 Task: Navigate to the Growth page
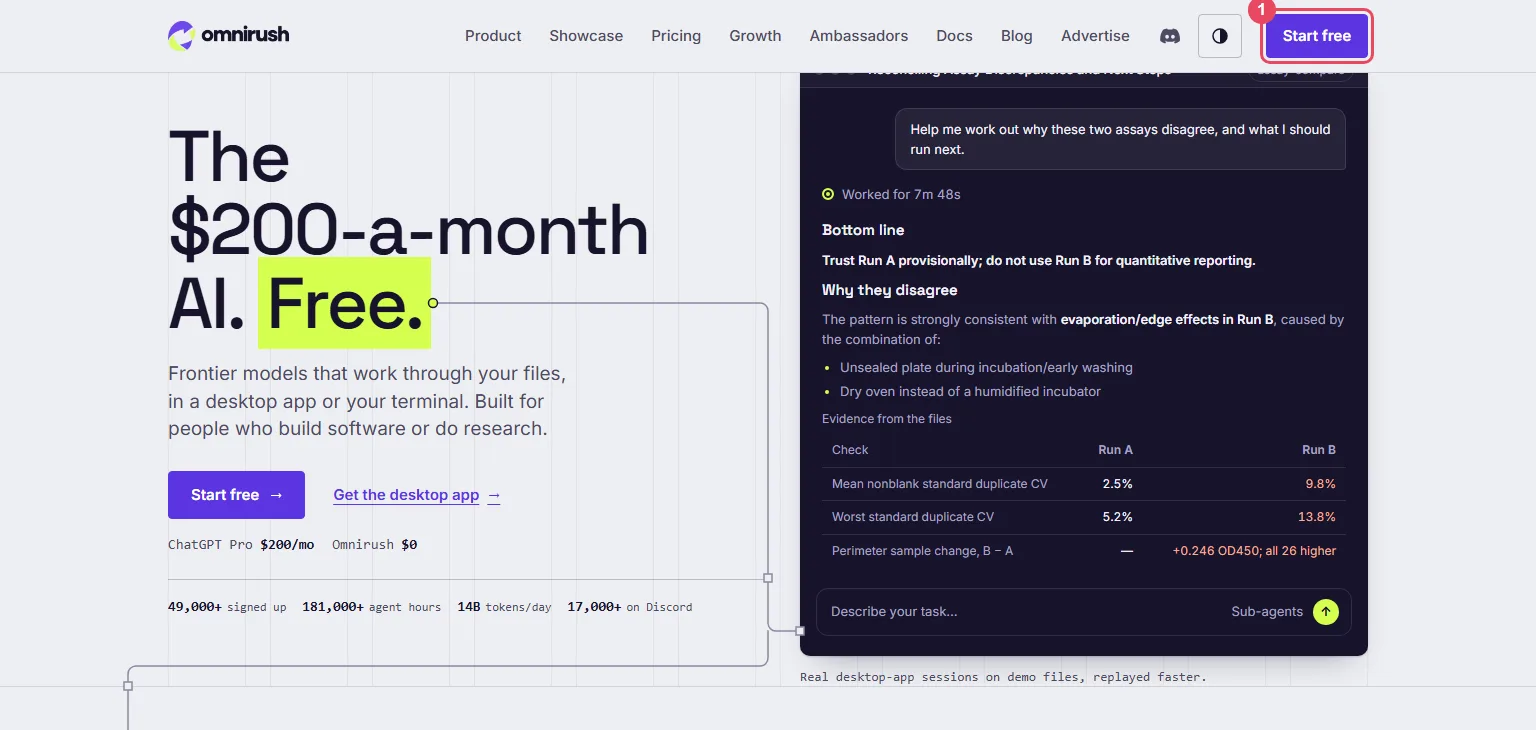[x=755, y=36]
